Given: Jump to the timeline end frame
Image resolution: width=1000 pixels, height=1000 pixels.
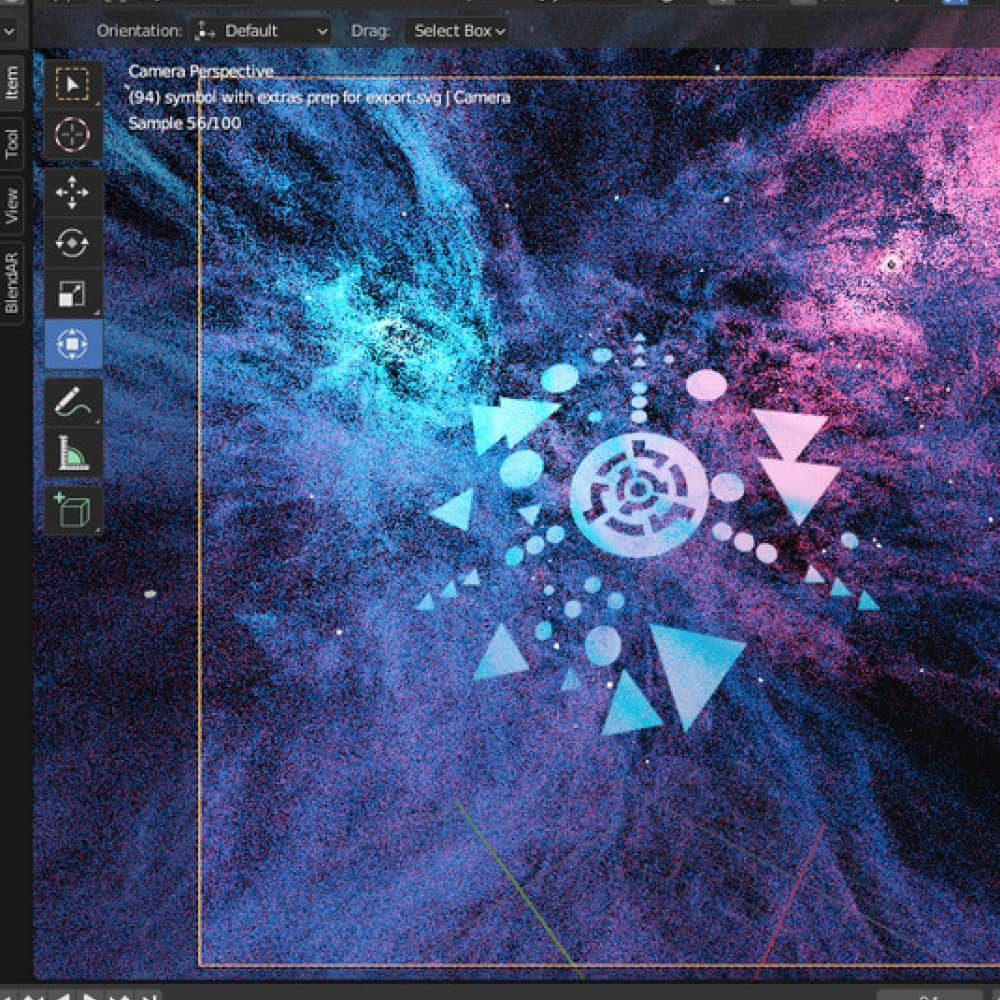Looking at the screenshot, I should tap(146, 996).
